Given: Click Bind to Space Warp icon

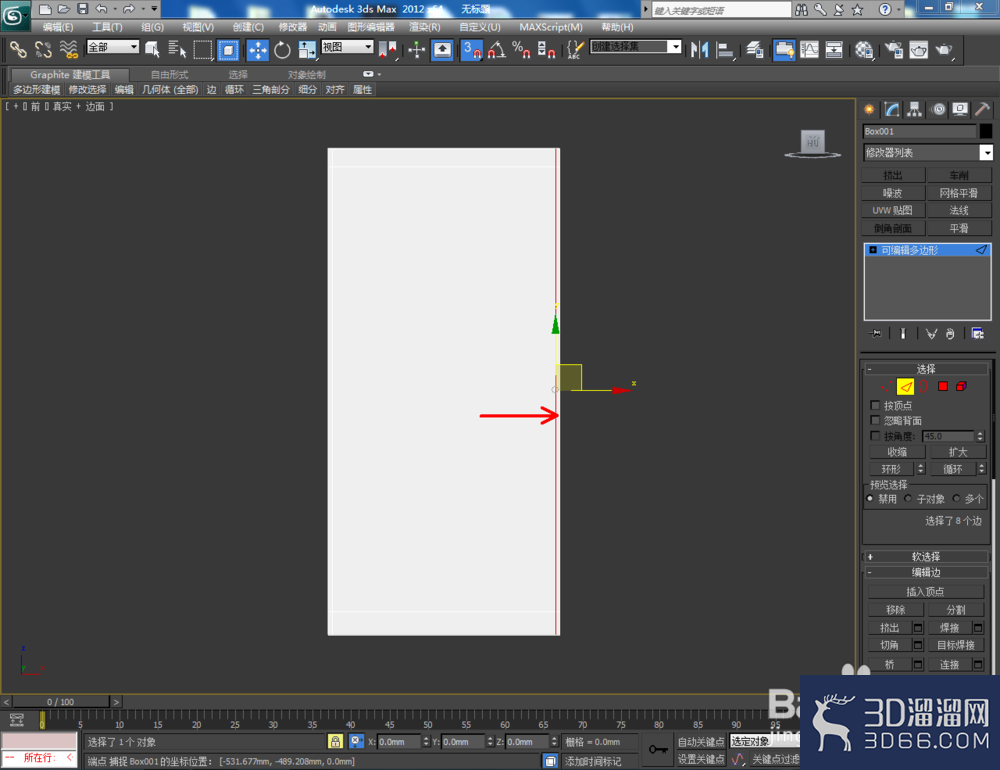Looking at the screenshot, I should pos(68,49).
